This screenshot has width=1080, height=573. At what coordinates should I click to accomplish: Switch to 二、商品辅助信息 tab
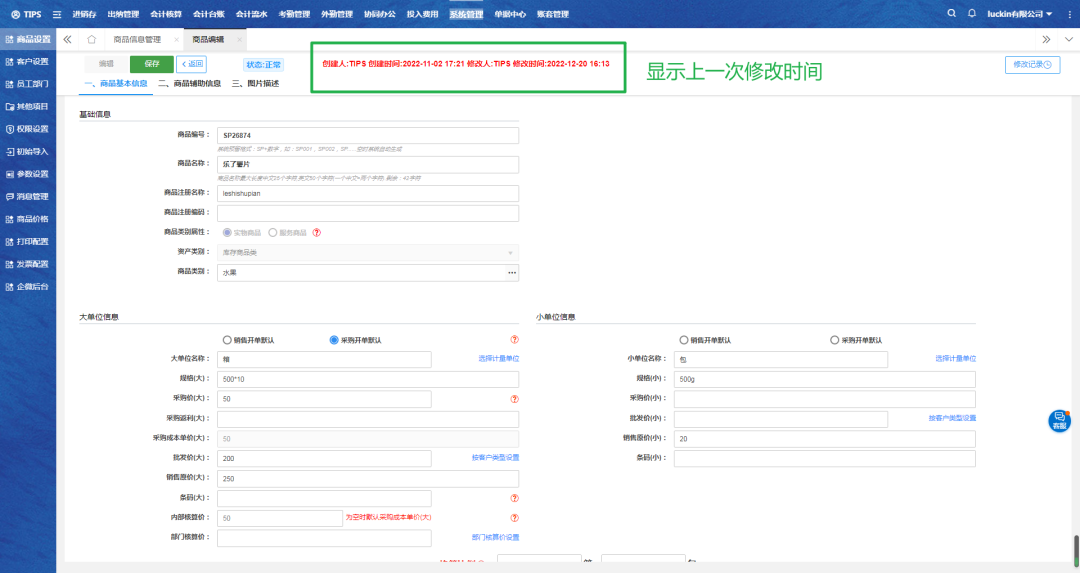(189, 84)
